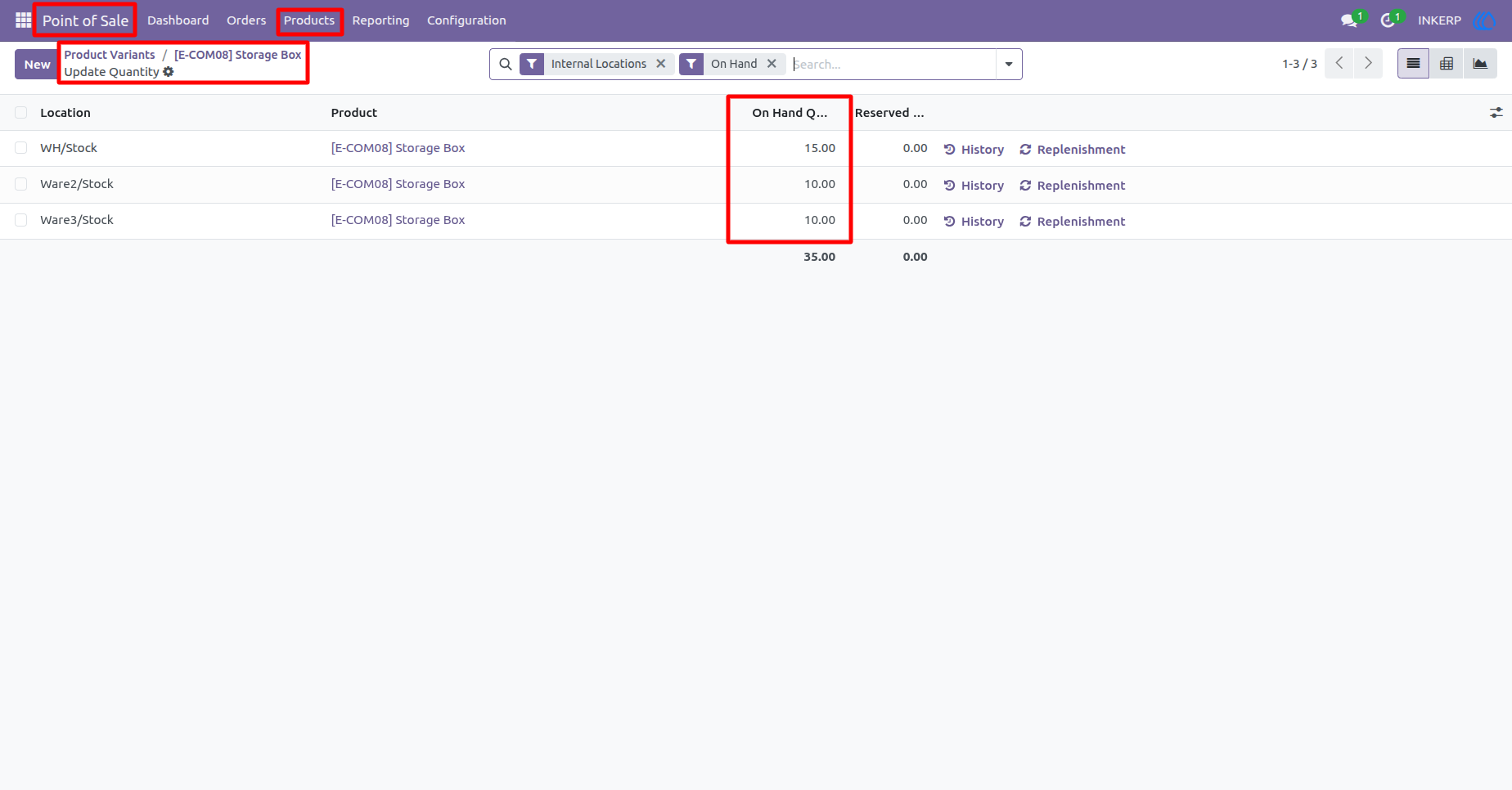The image size is (1512, 790).
Task: Click the Internal Locations filter funnel icon
Action: coord(532,64)
